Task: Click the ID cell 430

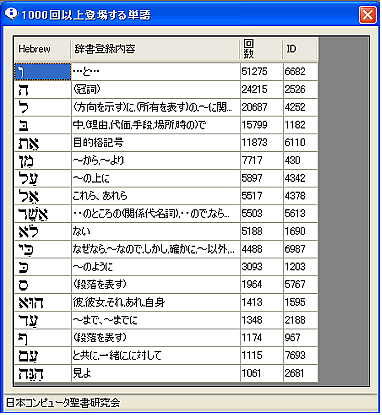Action: [x=301, y=161]
